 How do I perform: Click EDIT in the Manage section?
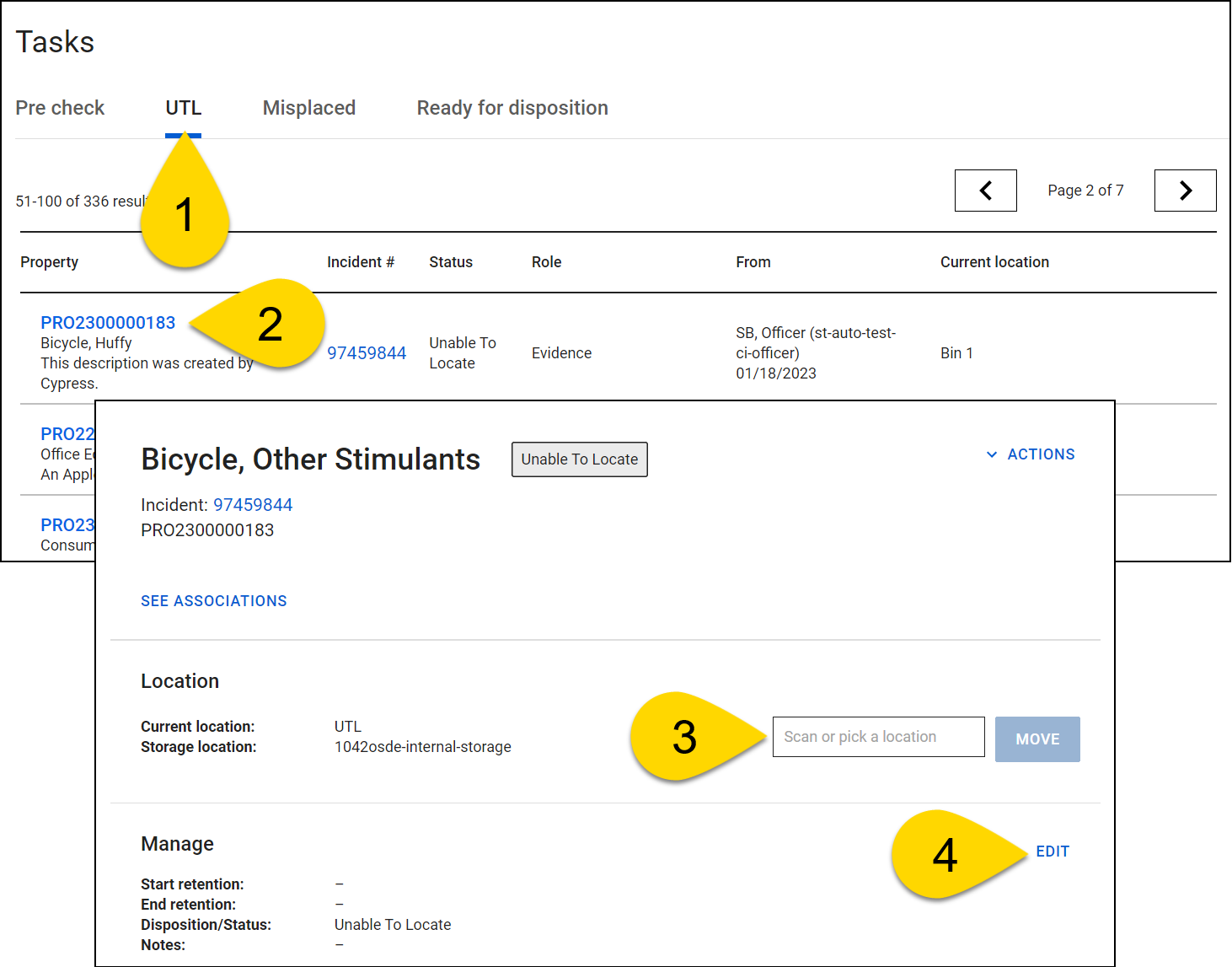point(1053,851)
